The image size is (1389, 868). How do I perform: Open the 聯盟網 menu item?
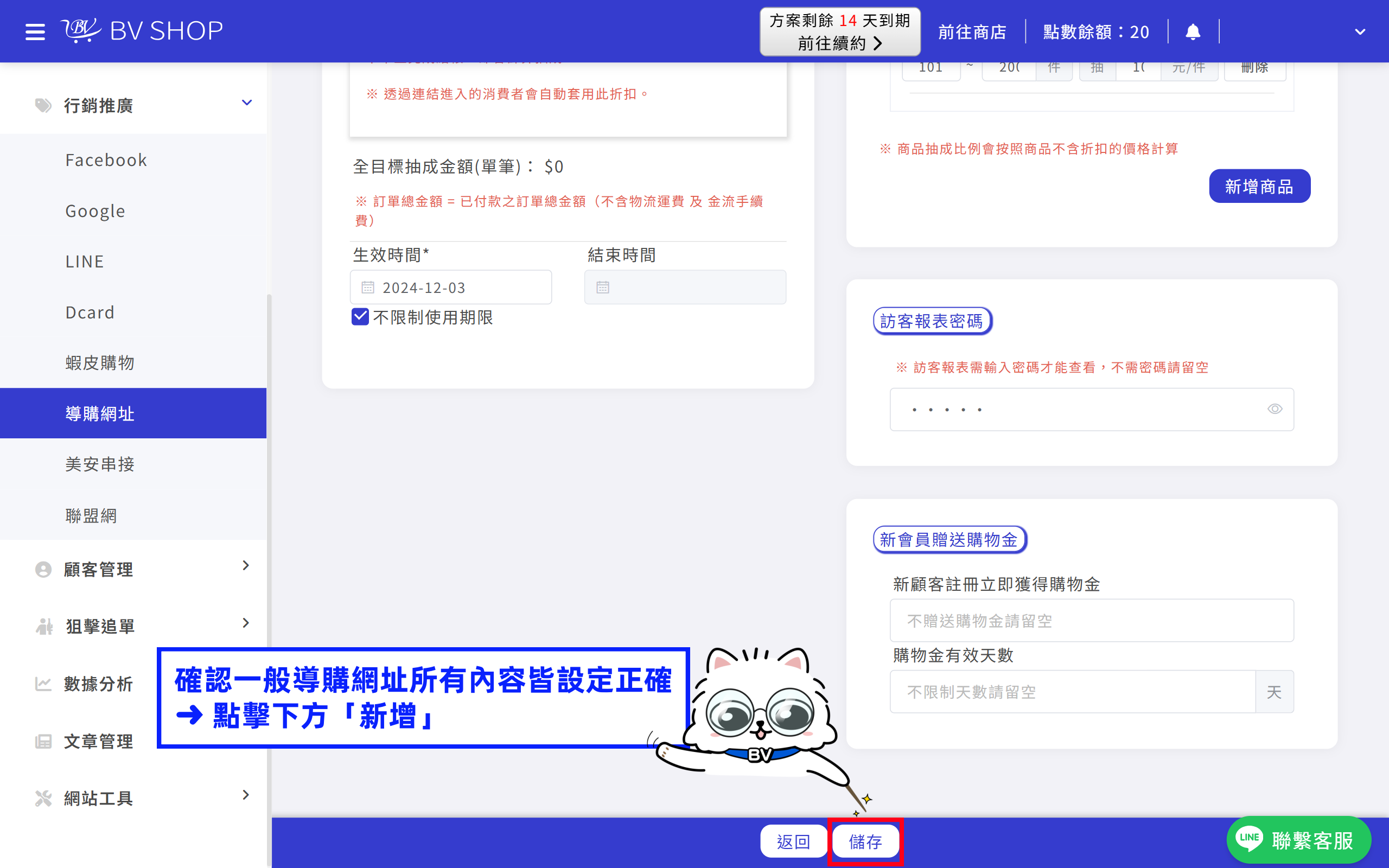tap(133, 515)
